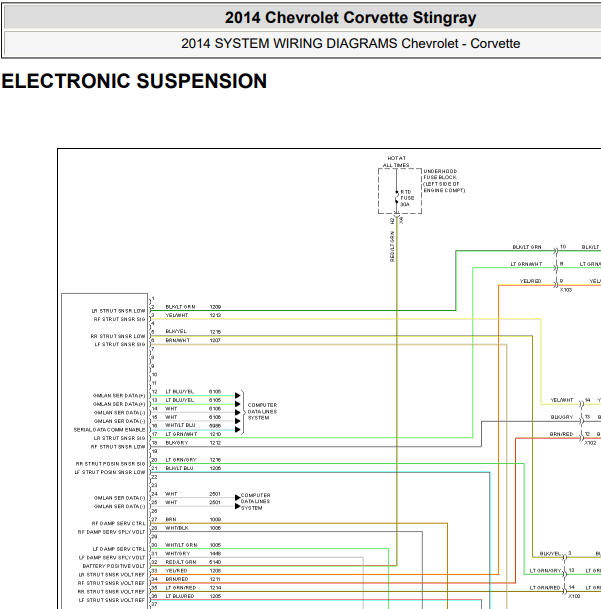Click 'WHT/LT GRN' wire label at pin 30
Image resolution: width=601 pixels, height=609 pixels.
181,545
